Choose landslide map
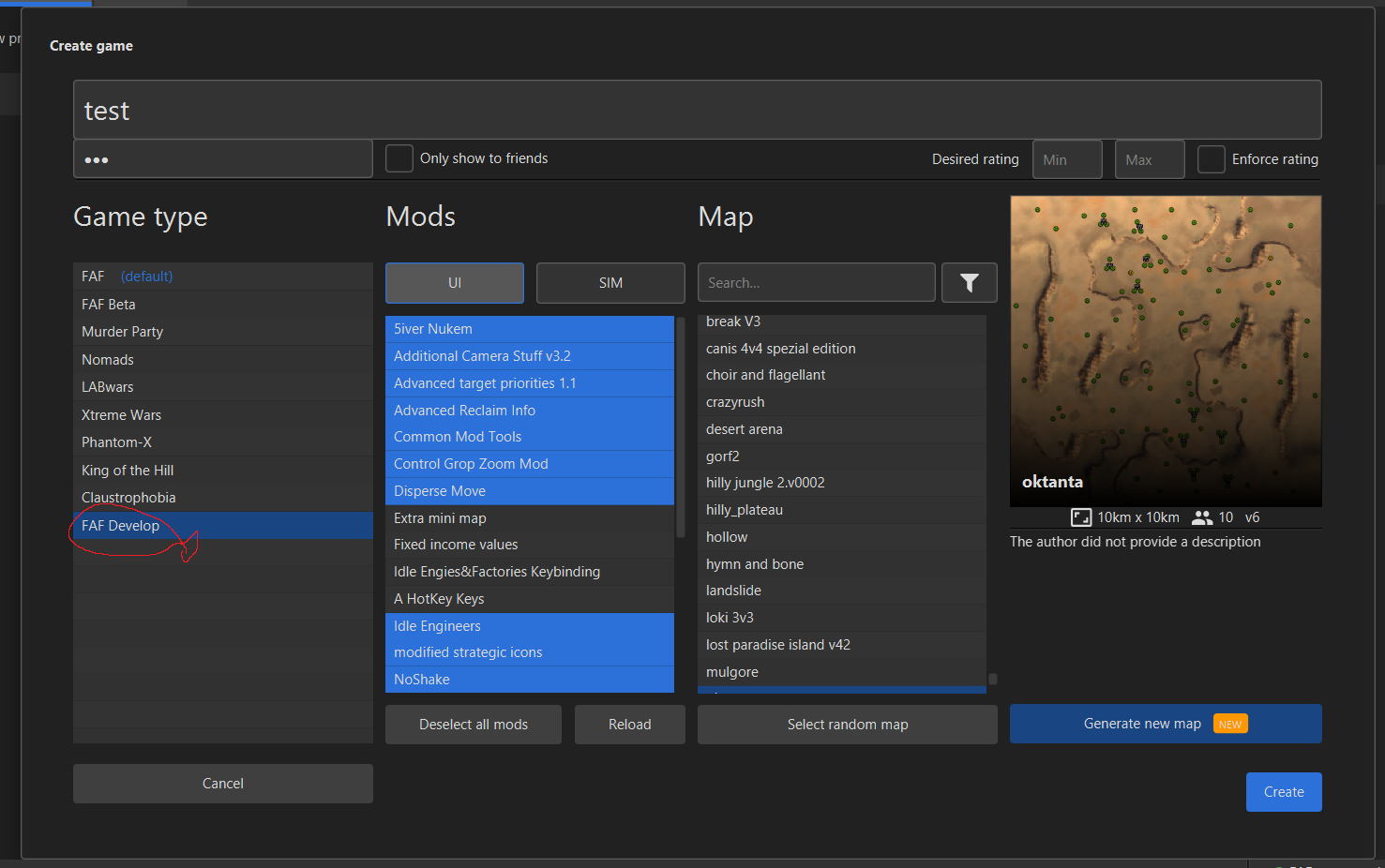Viewport: 1385px width, 868px height. coord(842,591)
